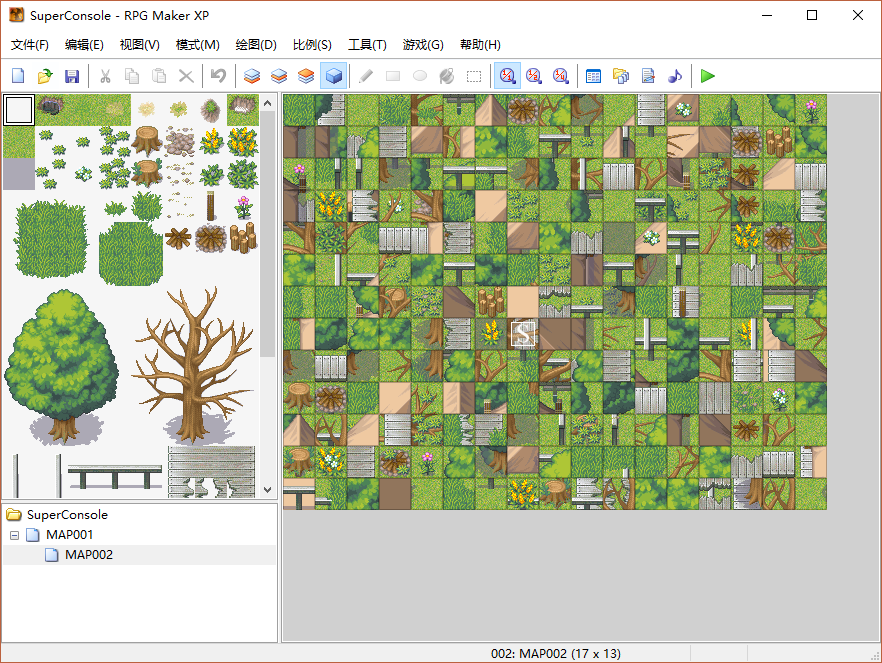Viewport: 882px width, 663px height.
Task: Open the 编辑(E) menu
Action: pyautogui.click(x=84, y=45)
